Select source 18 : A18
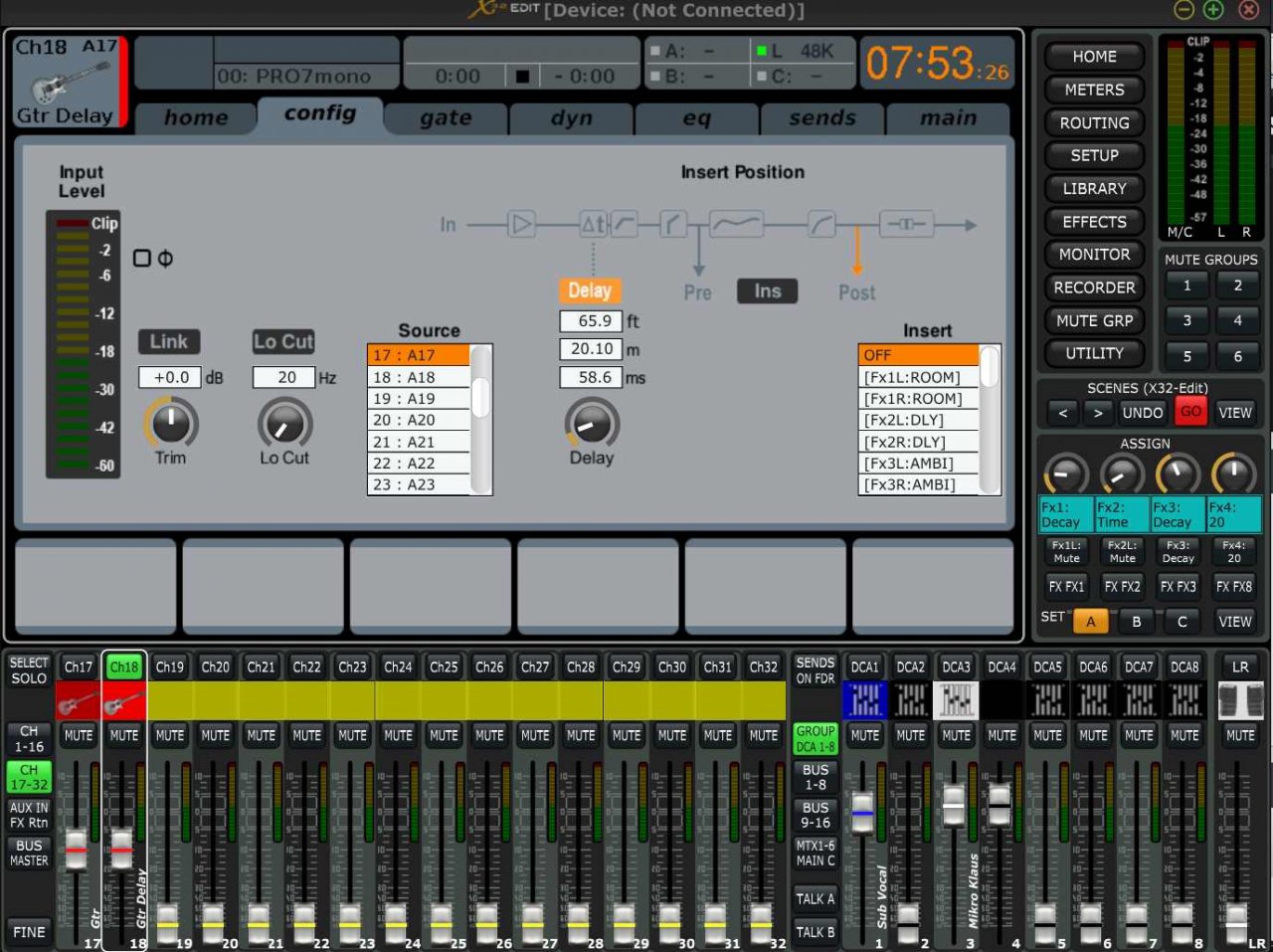Screen dimensions: 1273x952 [419, 377]
